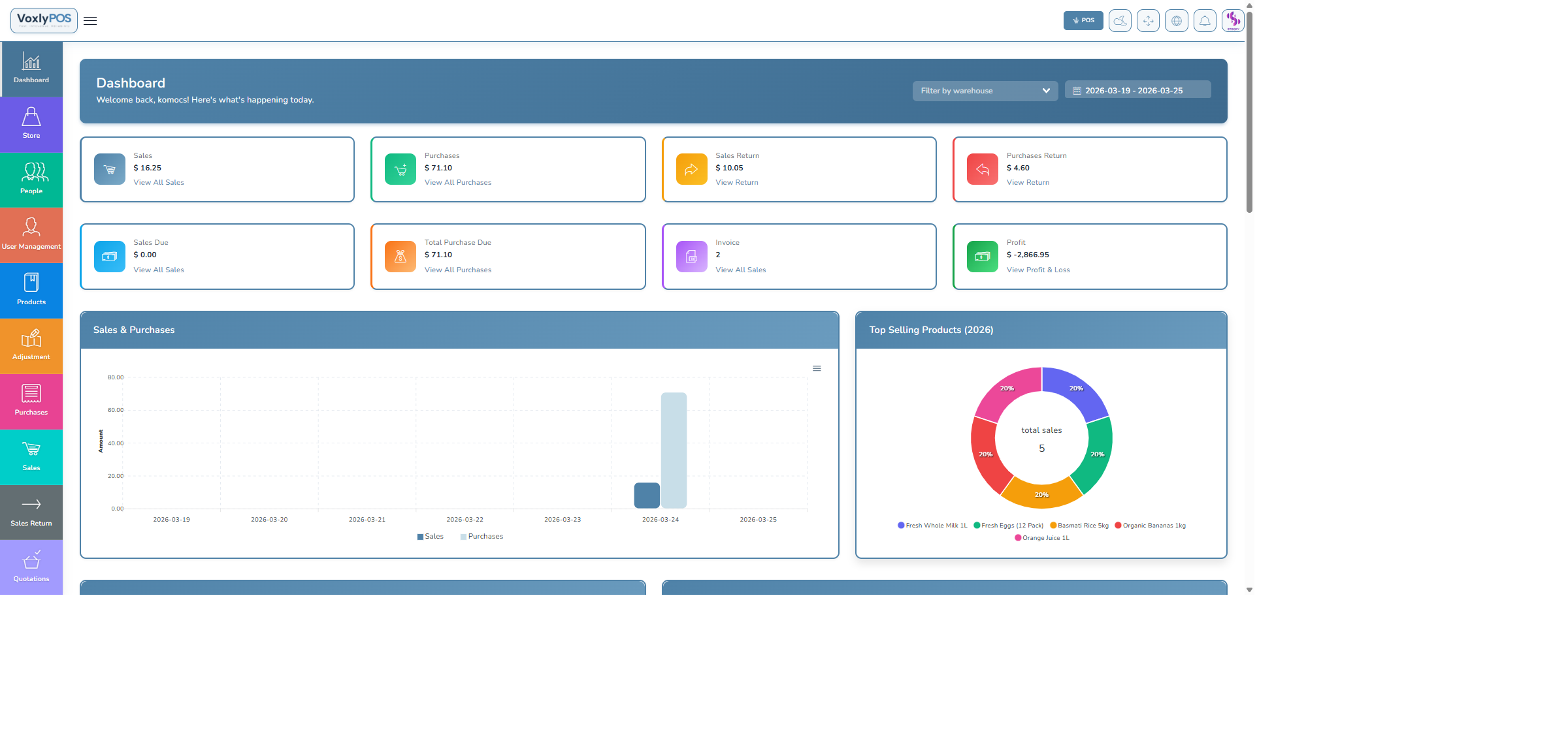Open the Stocky profile avatar menu

pyautogui.click(x=1233, y=20)
